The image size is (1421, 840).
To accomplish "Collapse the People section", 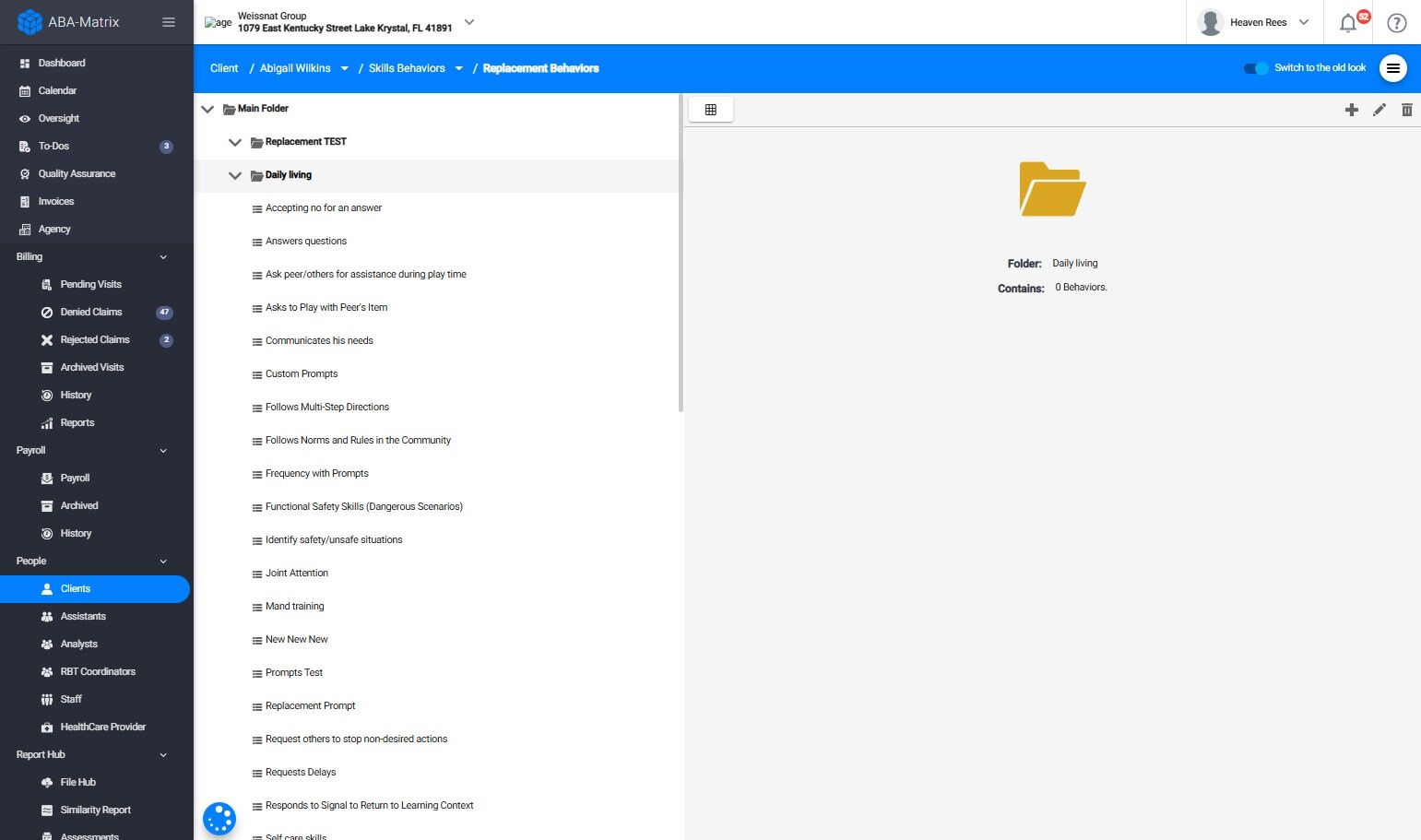I will (x=163, y=562).
